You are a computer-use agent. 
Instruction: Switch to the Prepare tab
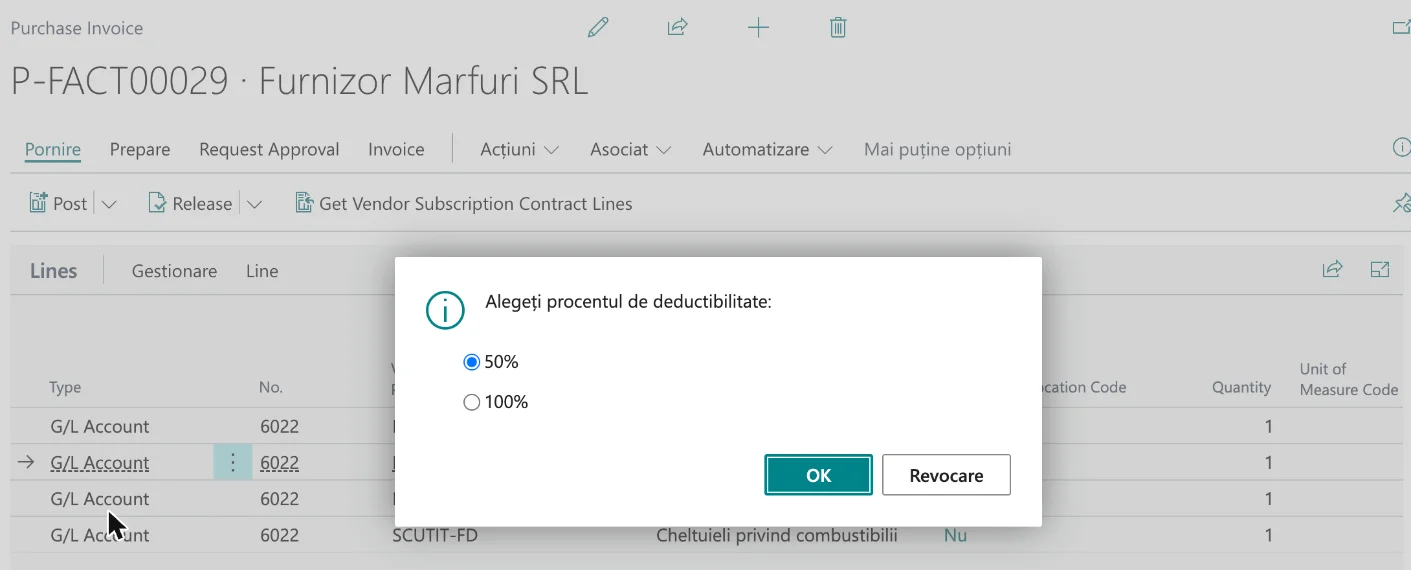tap(140, 149)
